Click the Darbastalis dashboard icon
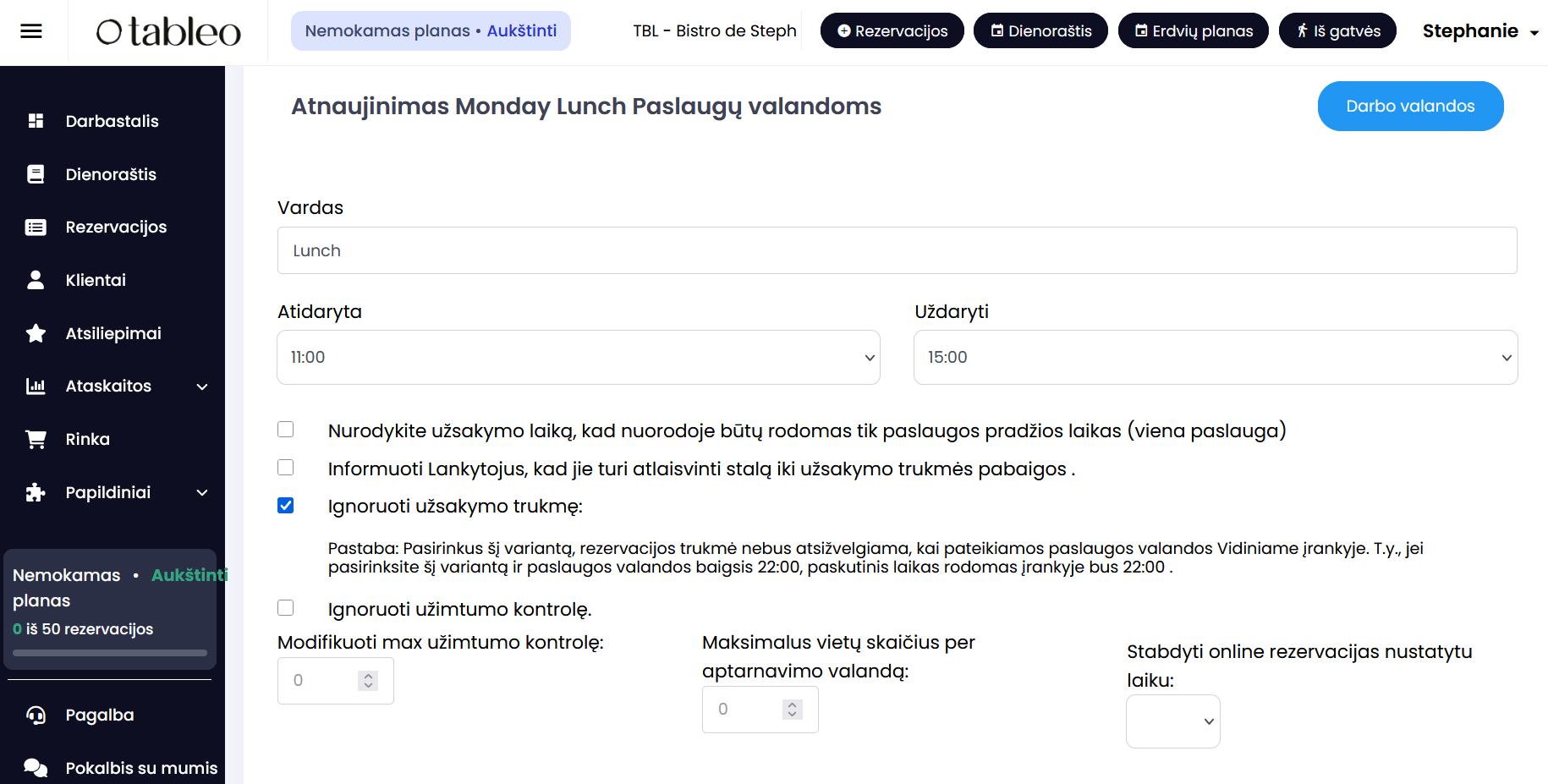This screenshot has width=1548, height=784. (36, 121)
